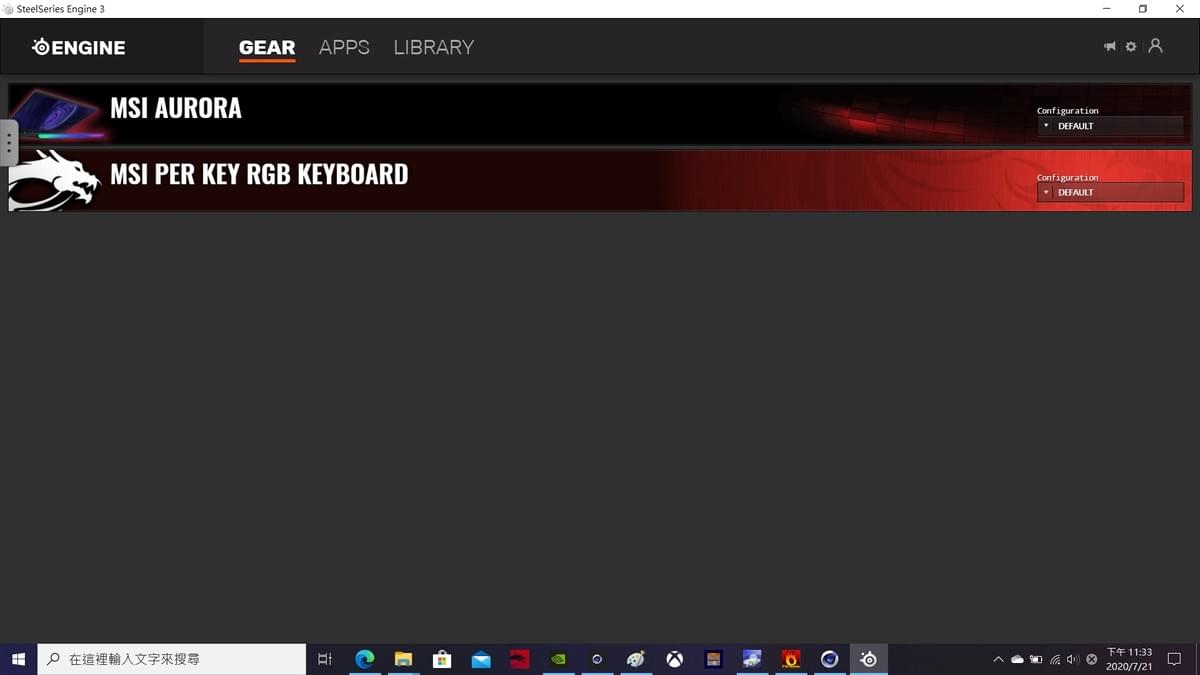Open the Action Center notifications icon
This screenshot has width=1200, height=675.
point(1175,660)
